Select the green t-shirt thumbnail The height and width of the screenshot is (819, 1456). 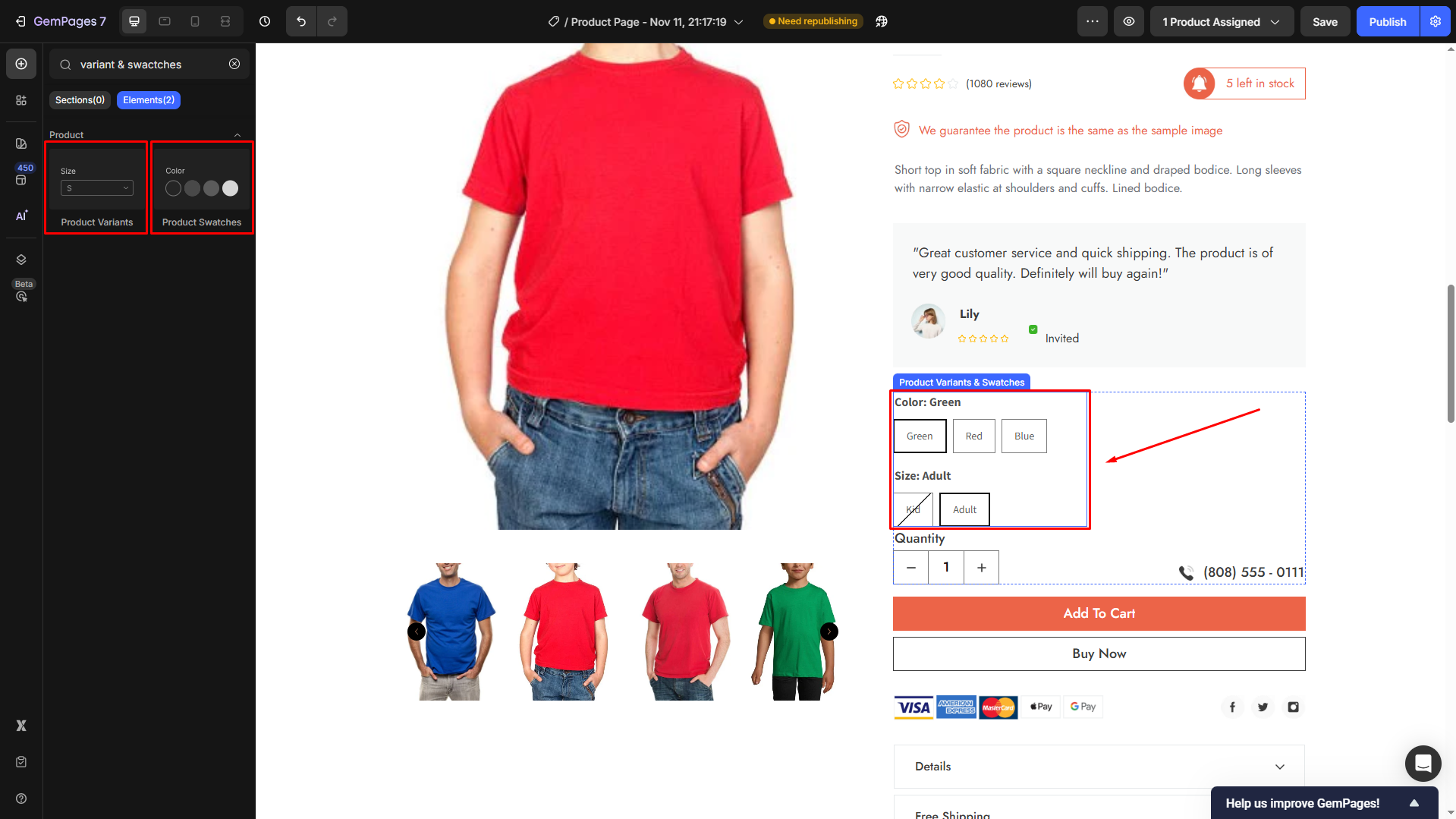pyautogui.click(x=794, y=632)
